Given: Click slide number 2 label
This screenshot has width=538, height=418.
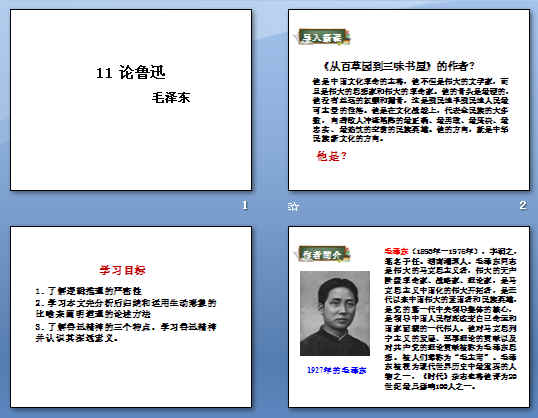Looking at the screenshot, I should coord(523,205).
